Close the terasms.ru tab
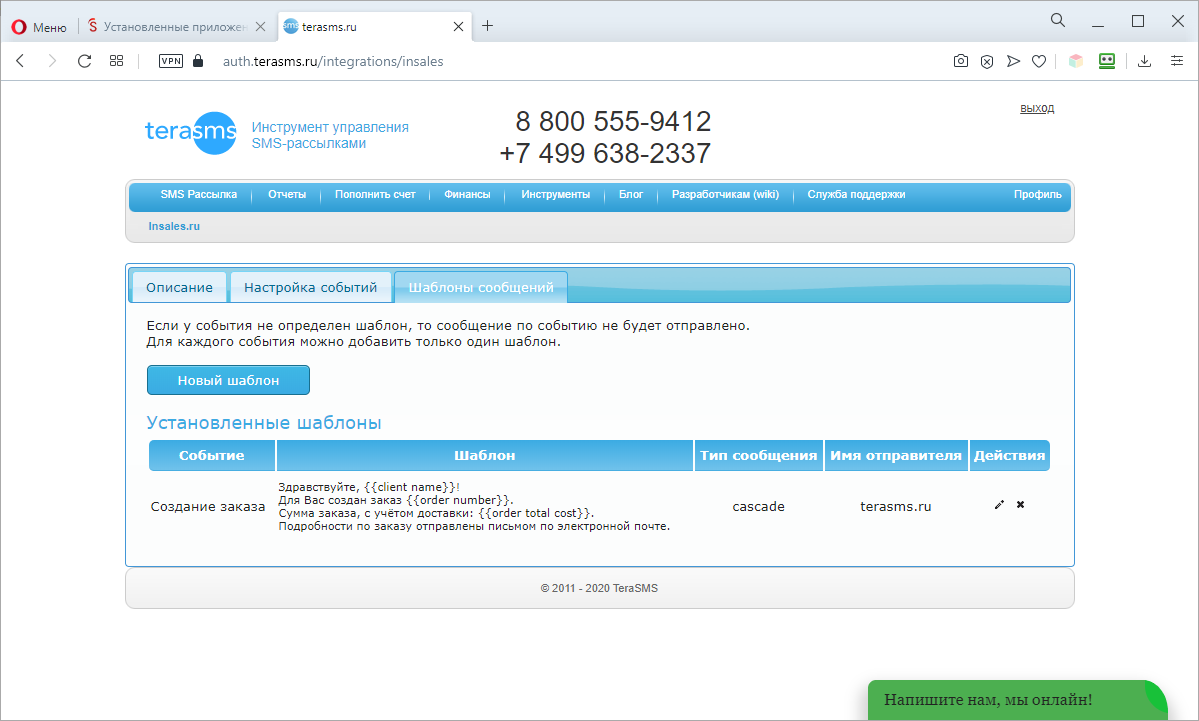This screenshot has width=1199, height=721. click(458, 27)
